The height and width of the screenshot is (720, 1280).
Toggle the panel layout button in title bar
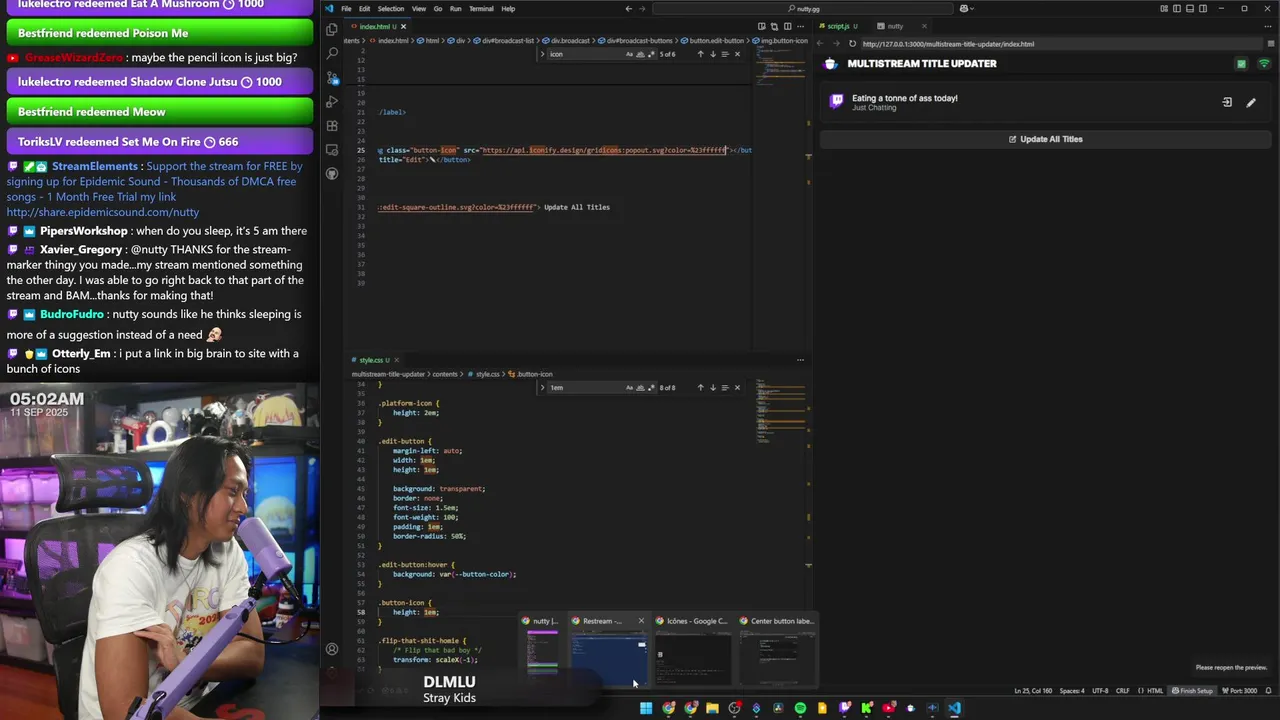(1190, 9)
